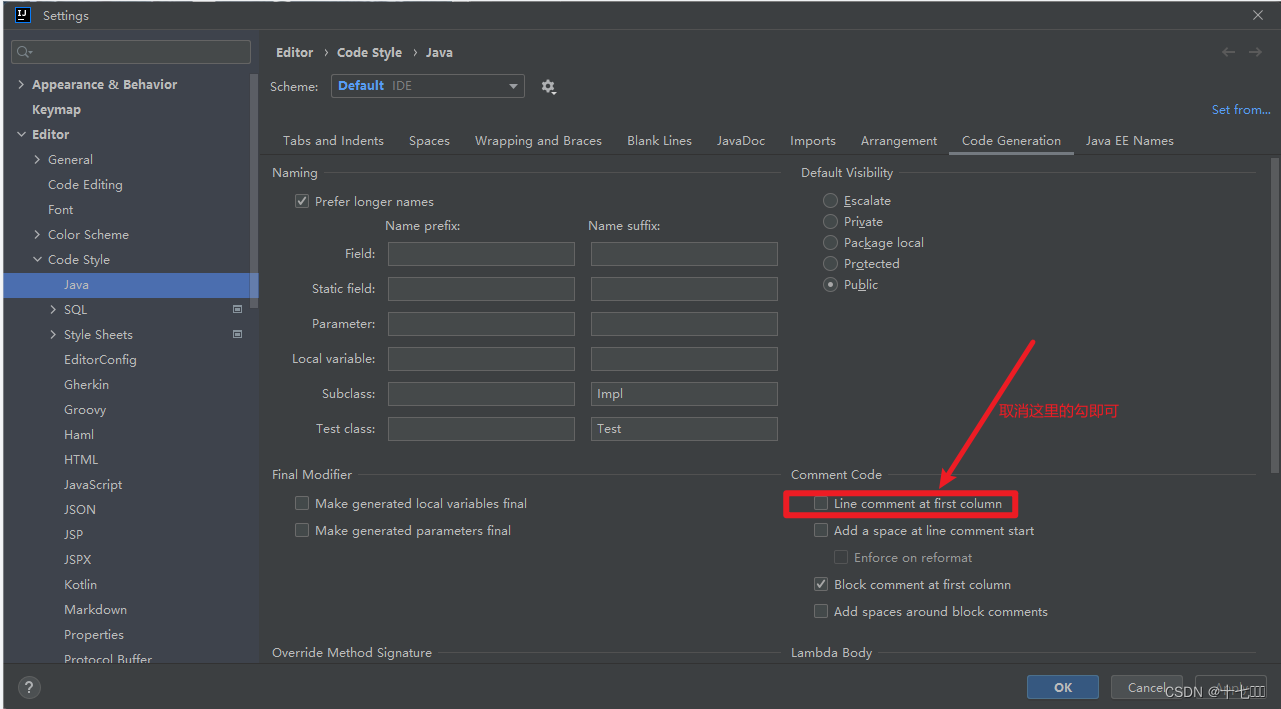Open the Groovy code style item
This screenshot has height=709, width=1281.
click(x=85, y=409)
